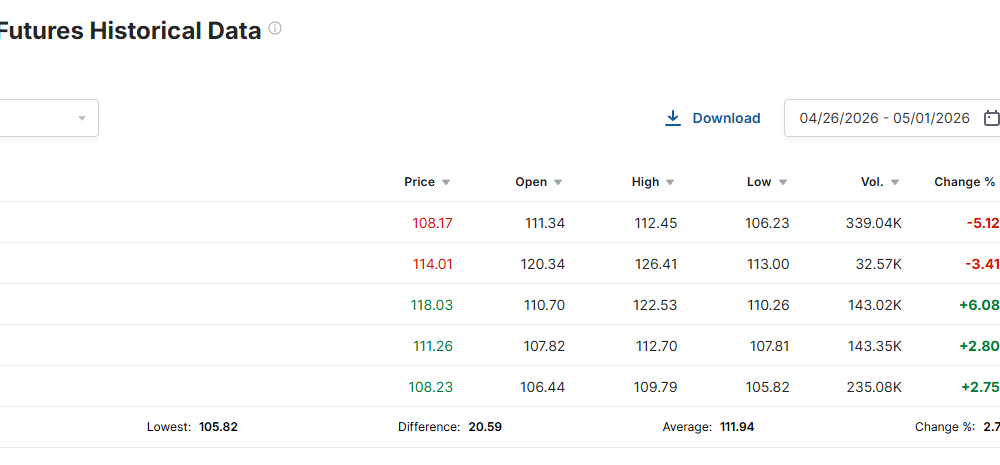Click the High column header

click(645, 182)
